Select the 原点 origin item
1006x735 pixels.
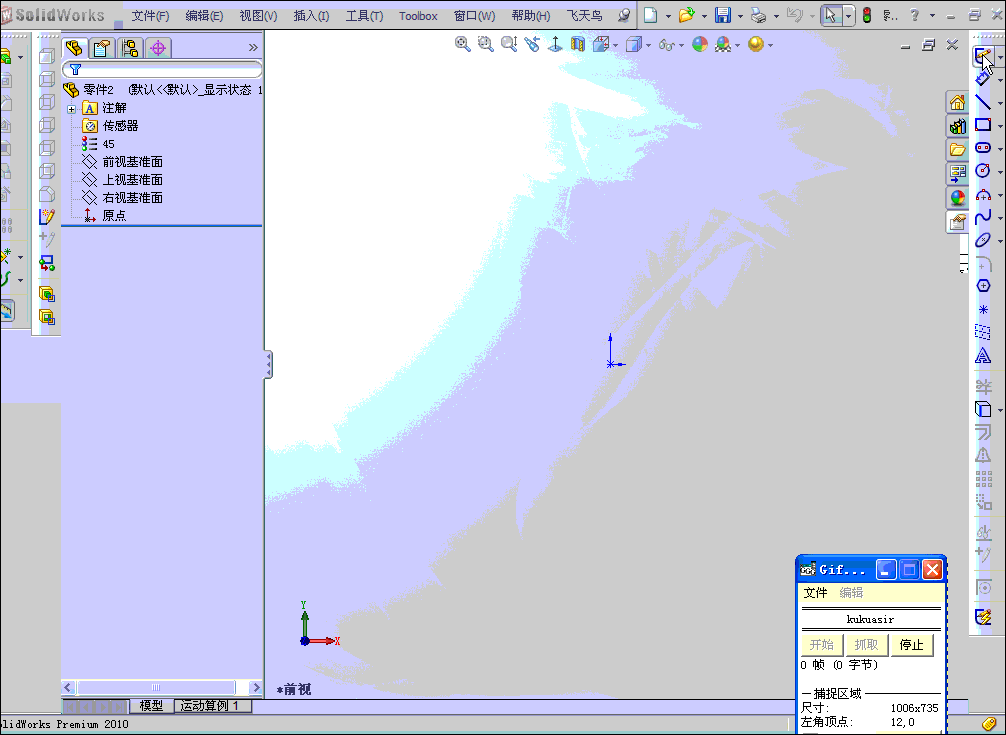click(114, 215)
